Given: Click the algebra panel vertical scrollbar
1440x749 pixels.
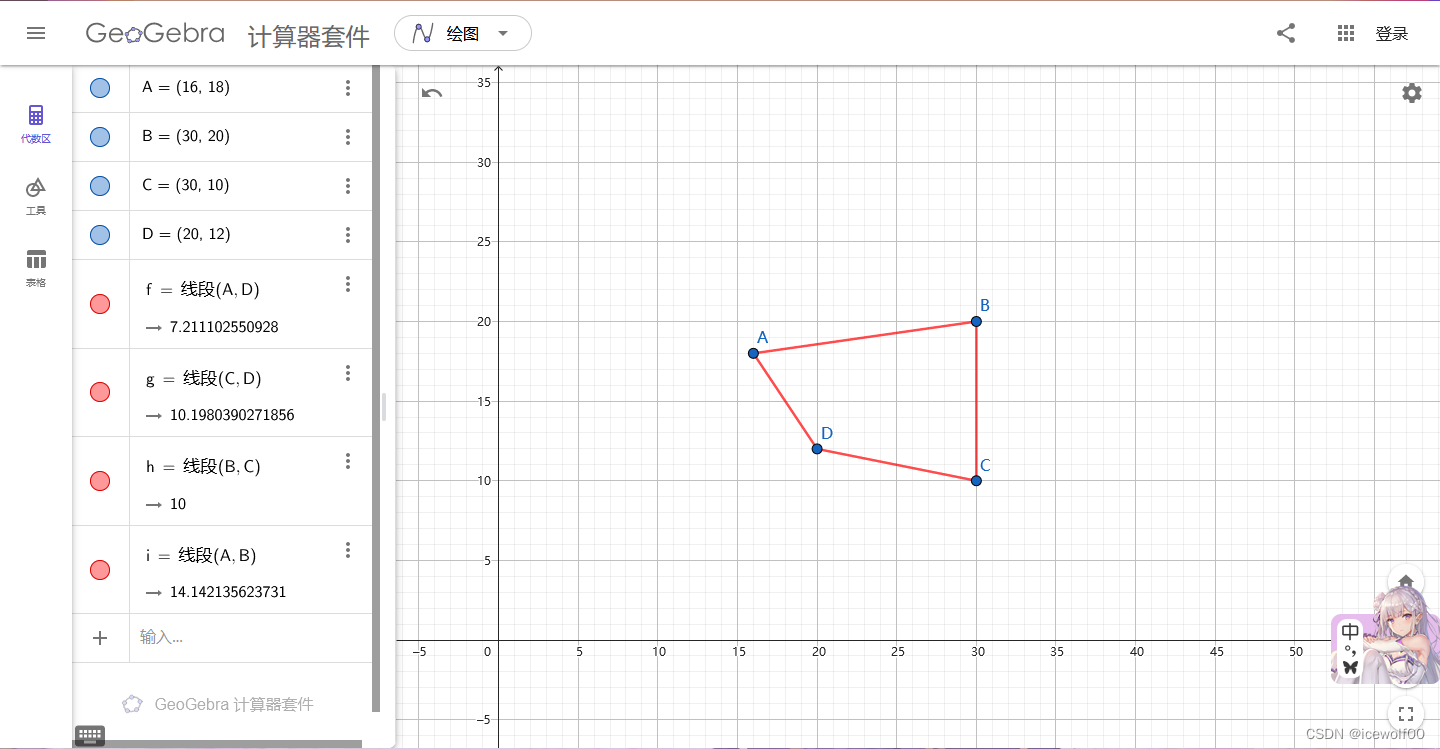Looking at the screenshot, I should [376, 388].
